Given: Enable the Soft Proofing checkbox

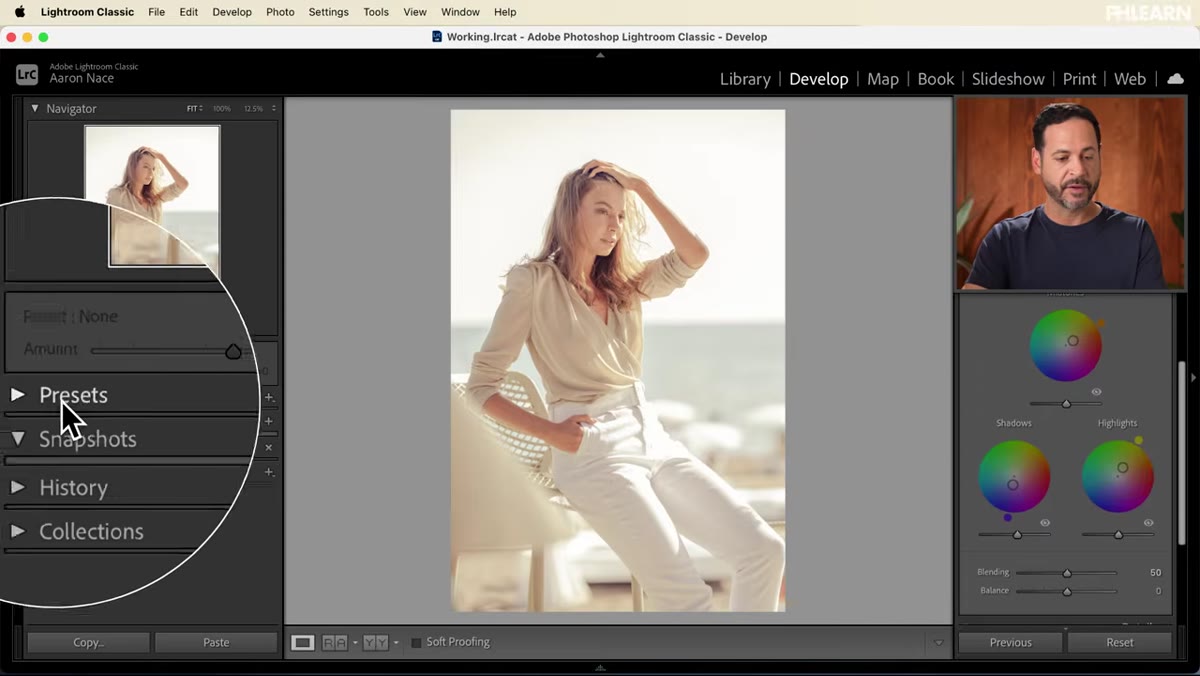Looking at the screenshot, I should pyautogui.click(x=416, y=642).
